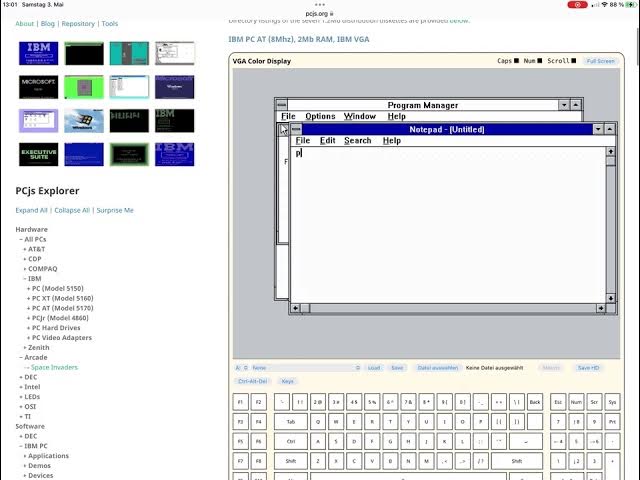Open the teal screen thumbnail in first row
This screenshot has height=480, width=640.
tap(129, 53)
